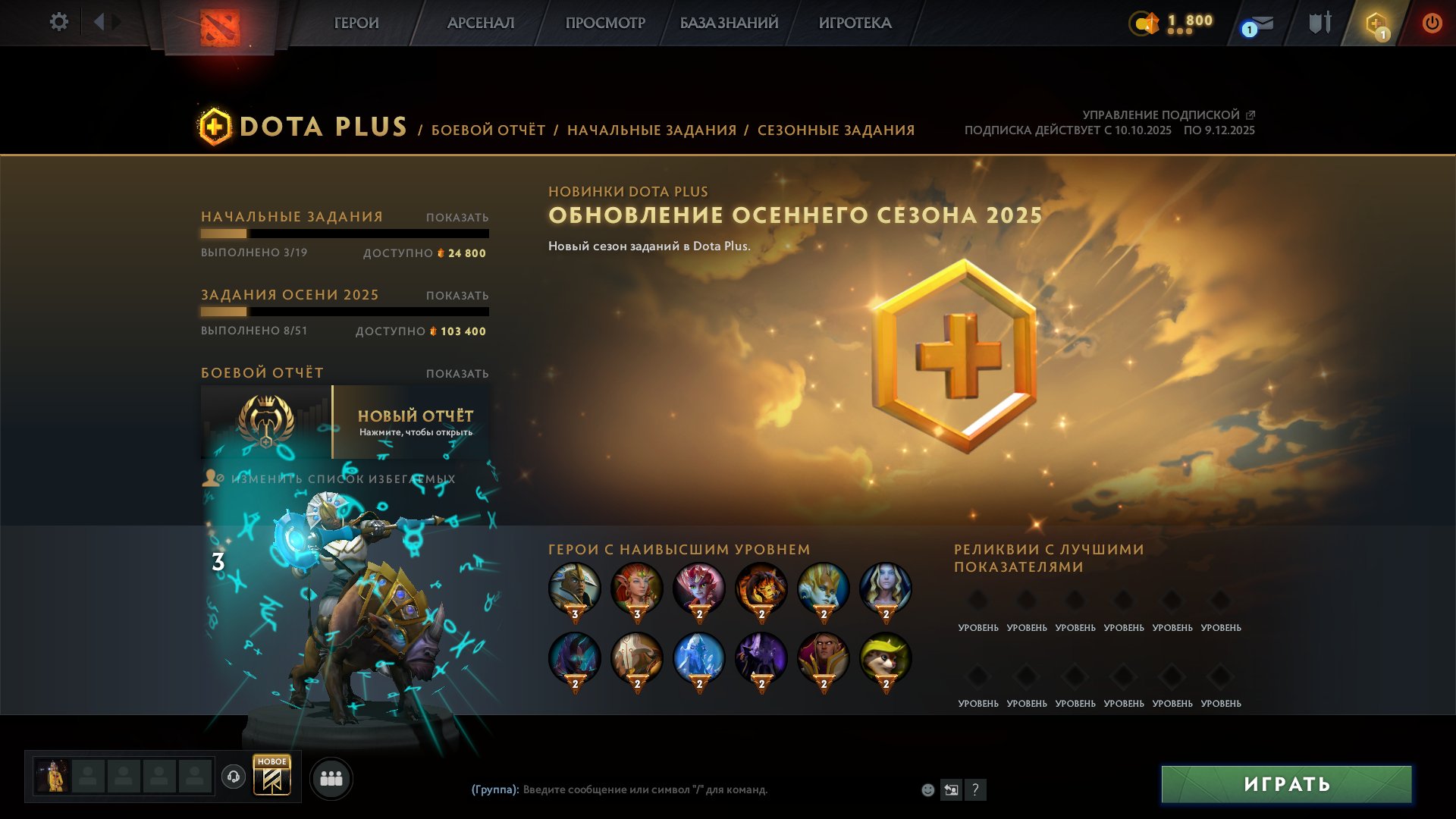
Task: Show ЗАДАНИЯ ОСЕНИ 2025 via ПОКАЗАТЬ
Action: 457,296
